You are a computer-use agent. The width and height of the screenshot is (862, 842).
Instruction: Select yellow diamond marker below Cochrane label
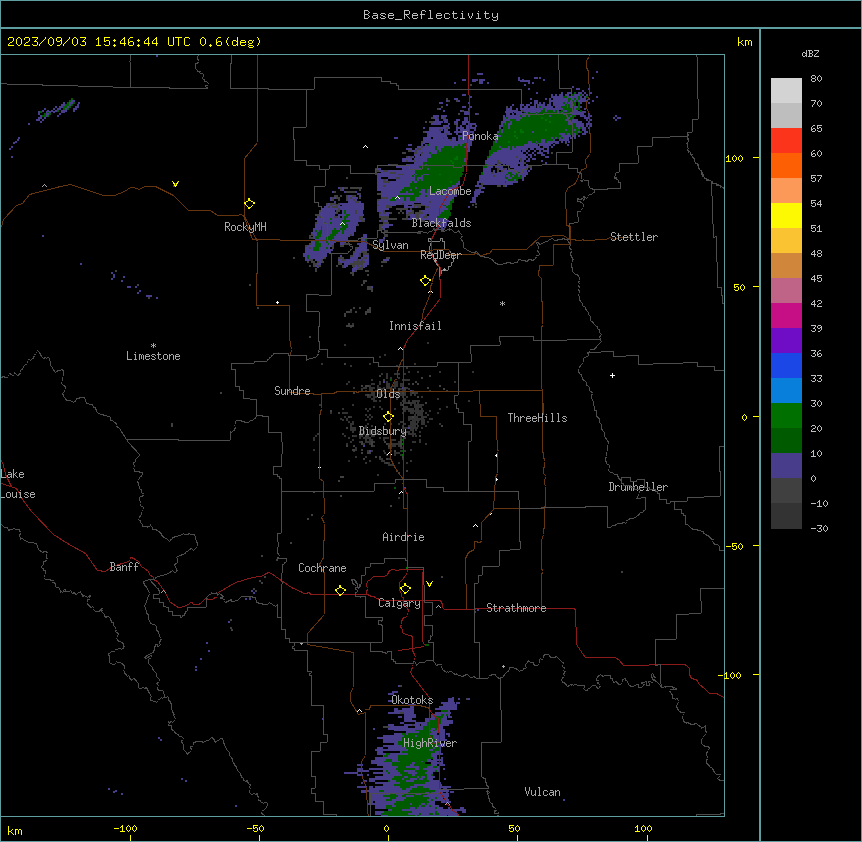coord(340,590)
